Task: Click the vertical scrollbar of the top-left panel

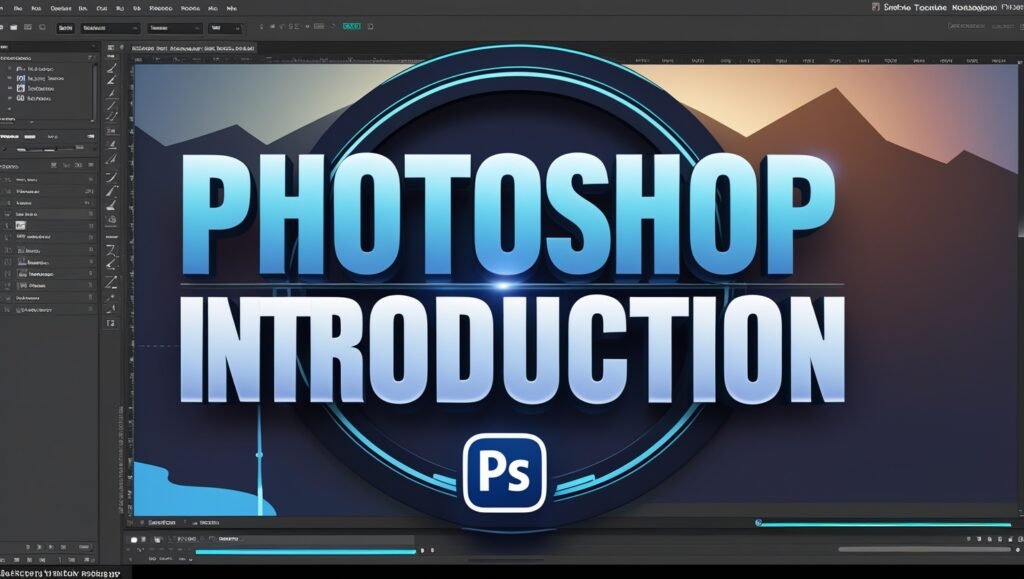Action: (94, 91)
